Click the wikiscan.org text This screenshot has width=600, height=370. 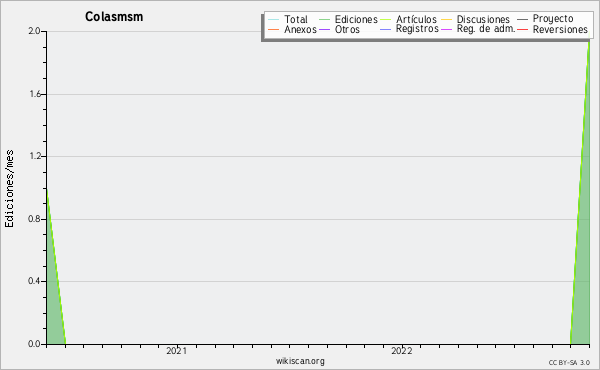(300, 361)
